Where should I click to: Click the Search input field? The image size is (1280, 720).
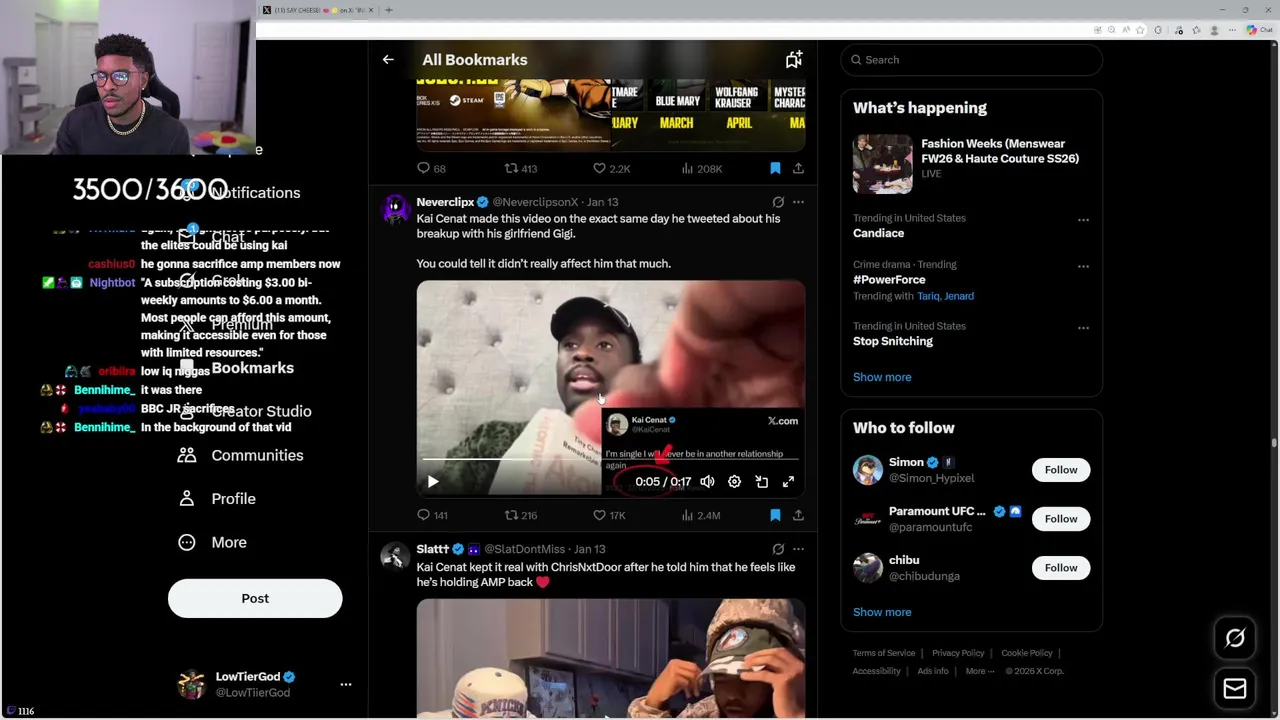coord(971,60)
